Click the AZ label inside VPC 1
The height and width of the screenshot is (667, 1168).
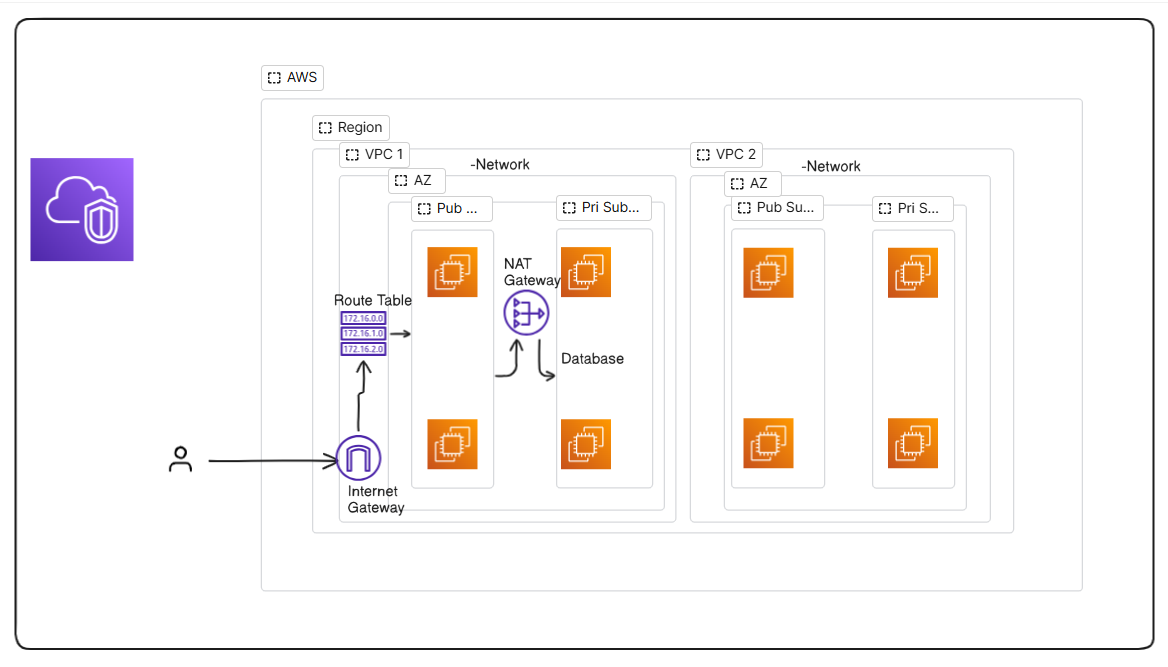click(416, 180)
